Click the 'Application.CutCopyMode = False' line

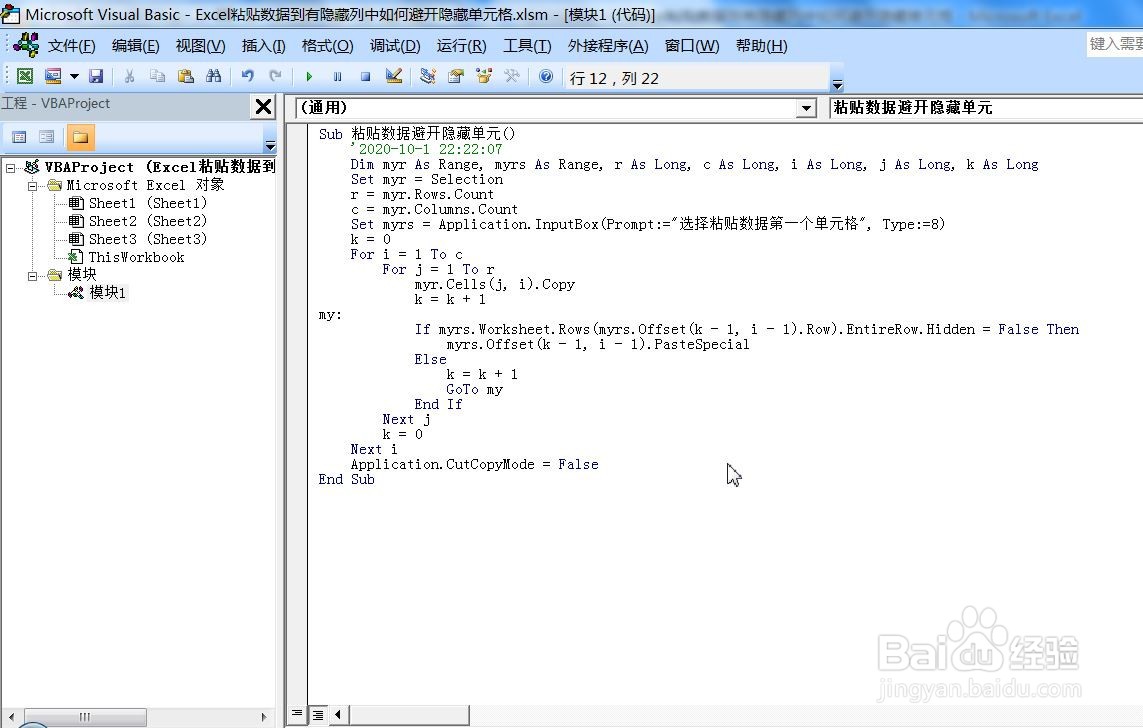click(474, 464)
